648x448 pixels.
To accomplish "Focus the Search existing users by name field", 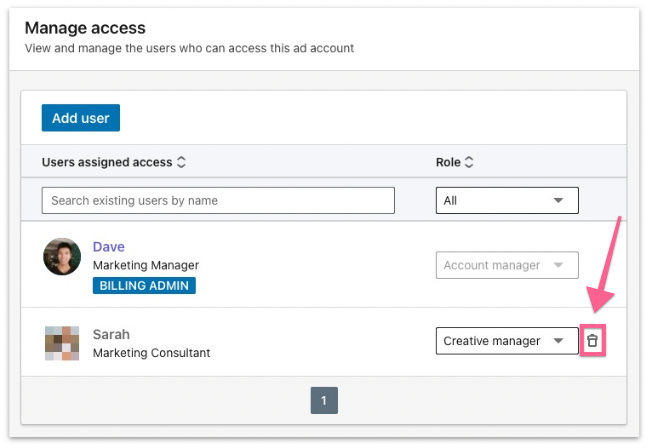I will pyautogui.click(x=218, y=200).
